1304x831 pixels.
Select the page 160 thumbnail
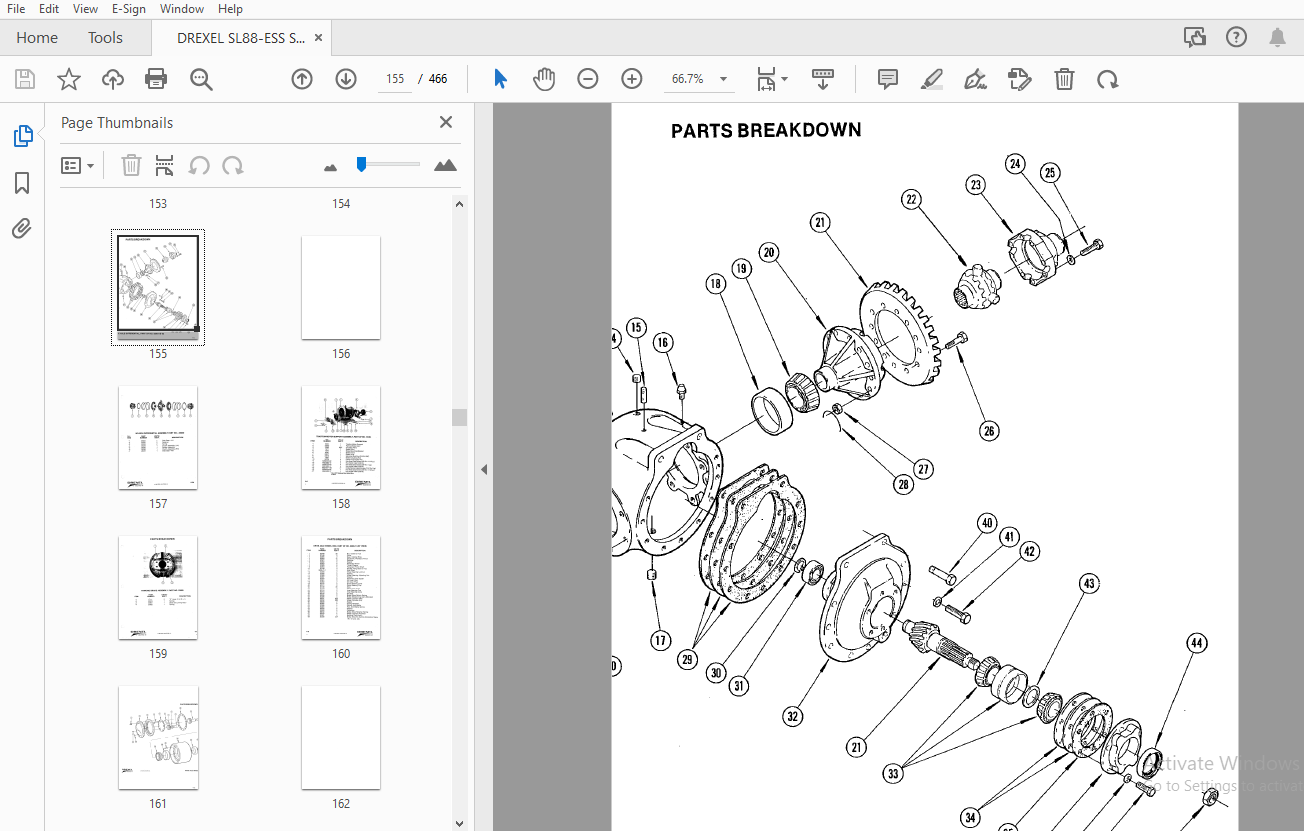[341, 588]
